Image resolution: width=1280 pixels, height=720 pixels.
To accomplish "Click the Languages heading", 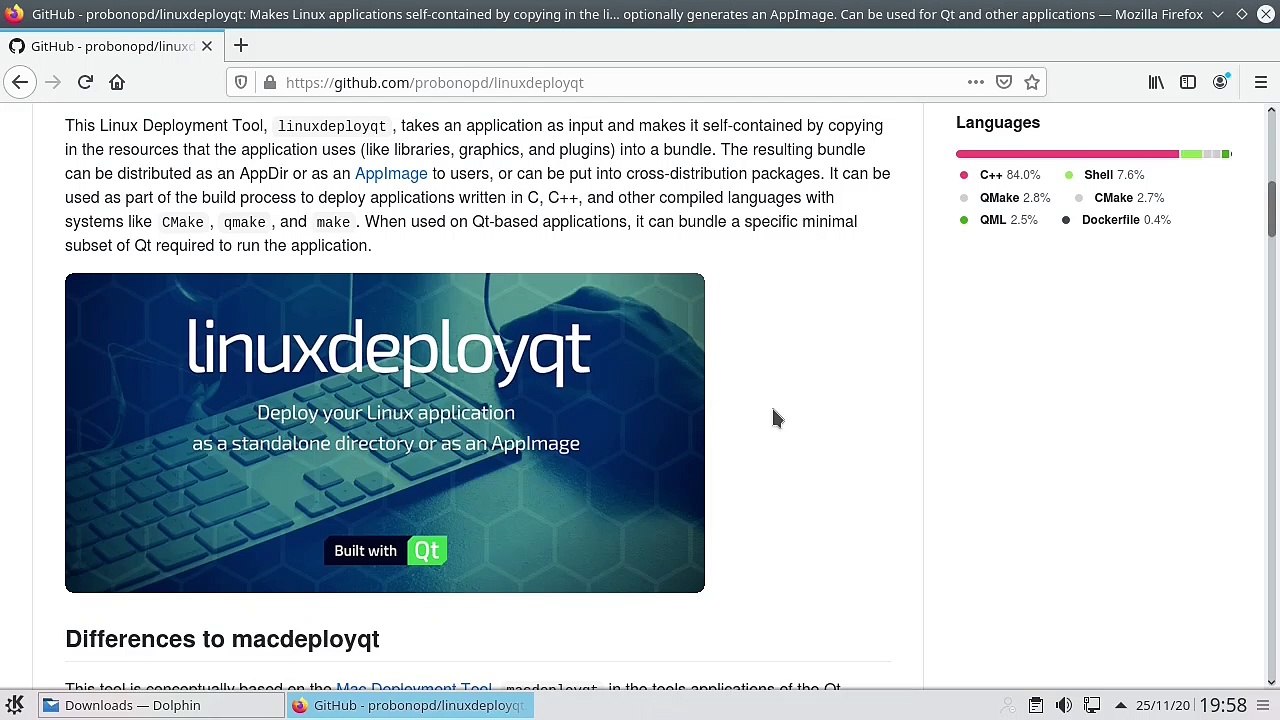I will pos(998,122).
